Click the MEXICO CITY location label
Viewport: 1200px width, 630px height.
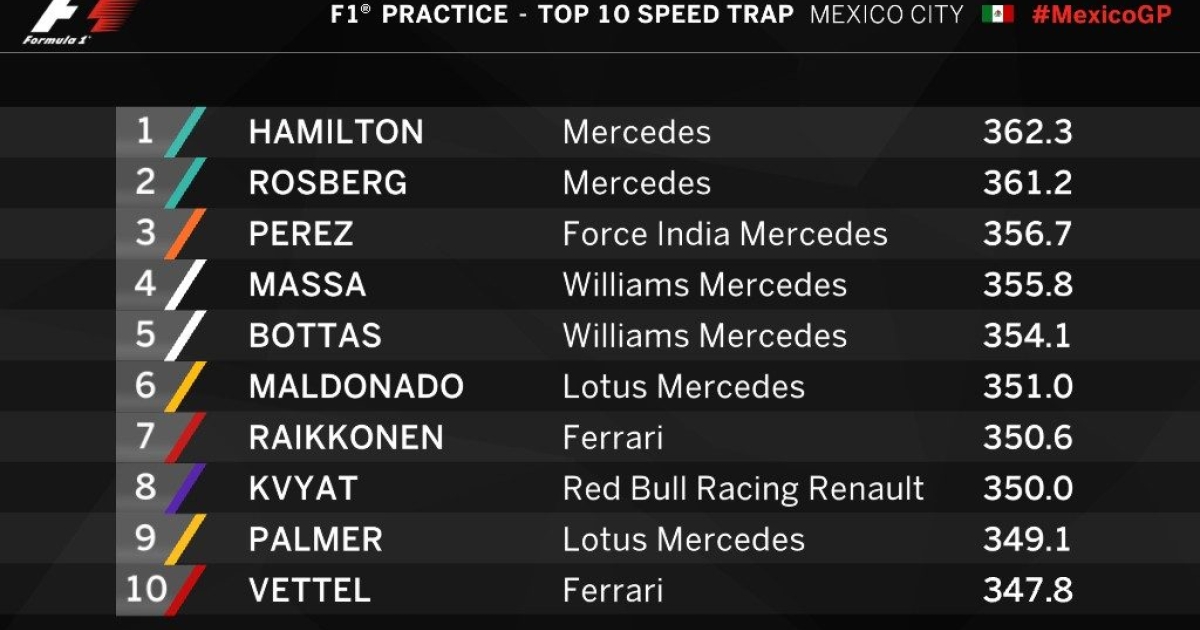click(x=887, y=15)
